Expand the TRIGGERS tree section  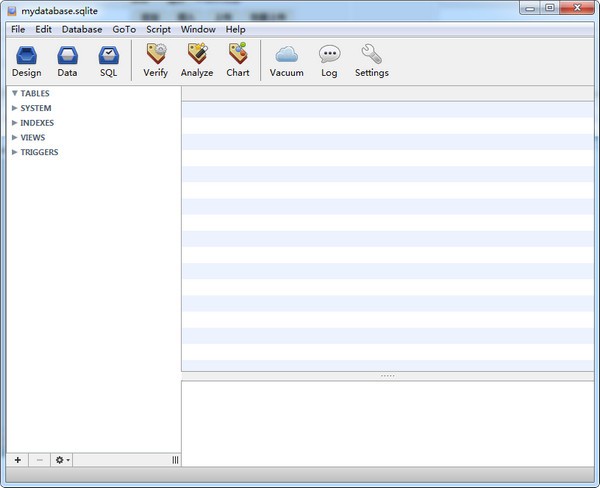click(15, 152)
